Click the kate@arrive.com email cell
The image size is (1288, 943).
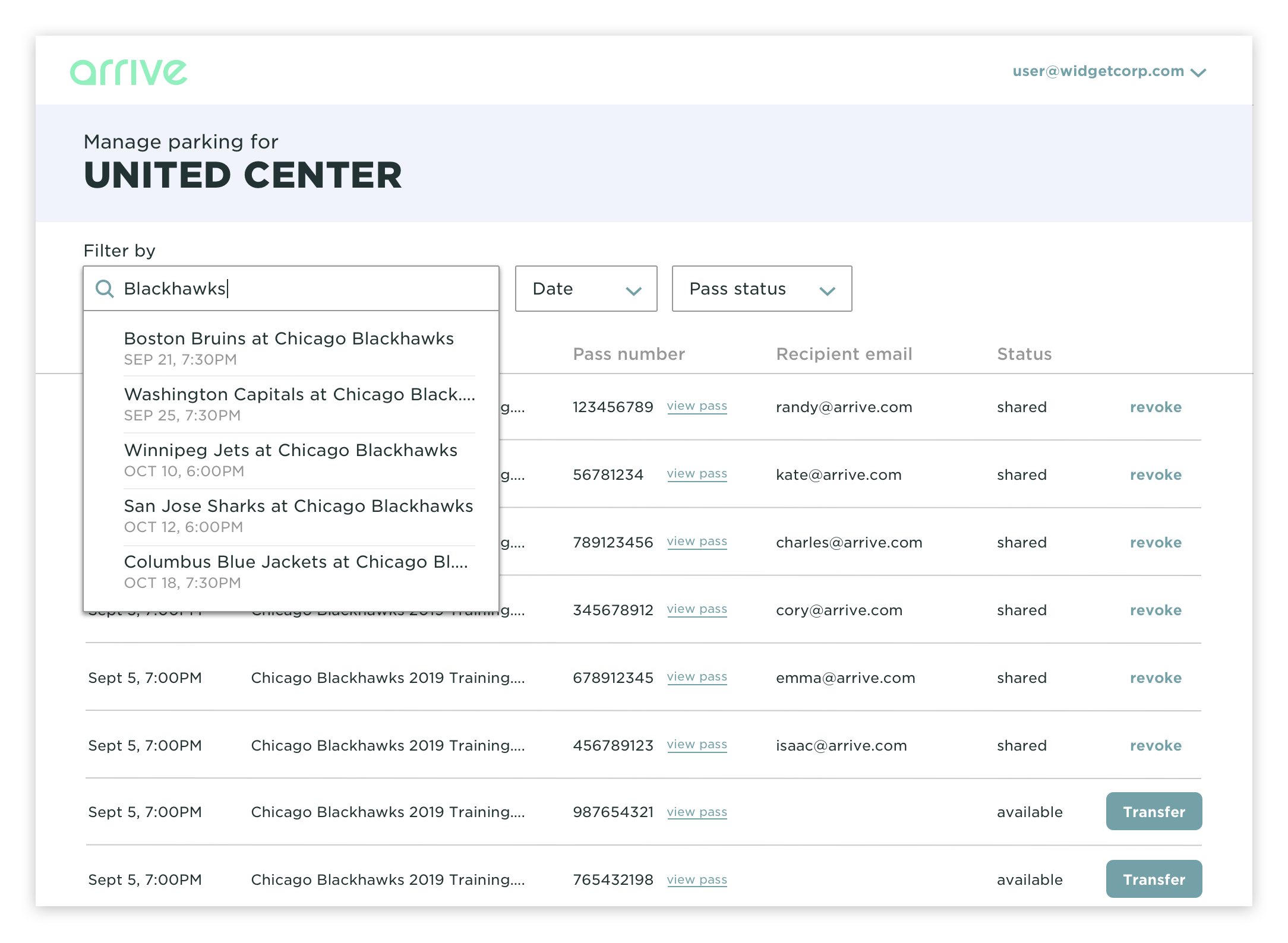838,475
